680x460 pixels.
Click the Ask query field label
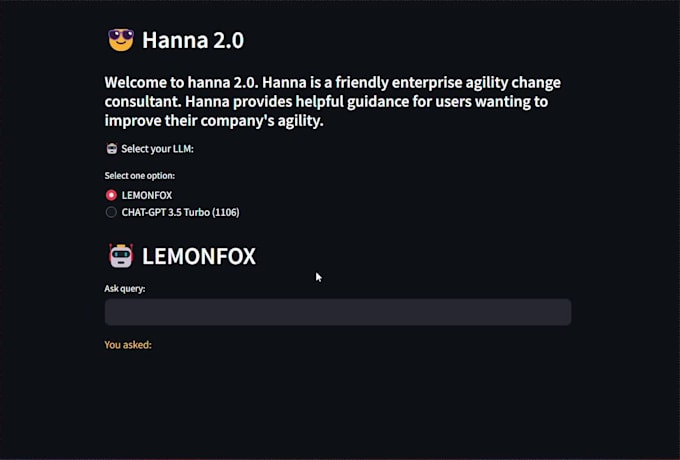coord(125,289)
